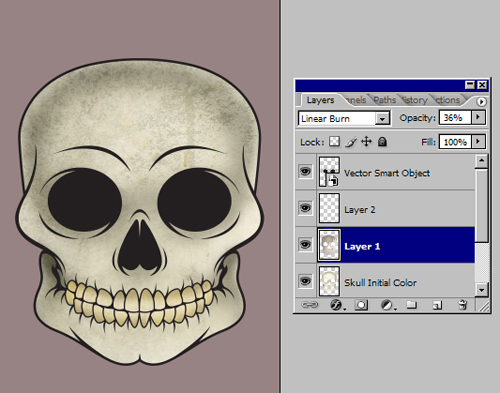Viewport: 500px width, 393px height.
Task: Switch to the History tab
Action: [414, 100]
